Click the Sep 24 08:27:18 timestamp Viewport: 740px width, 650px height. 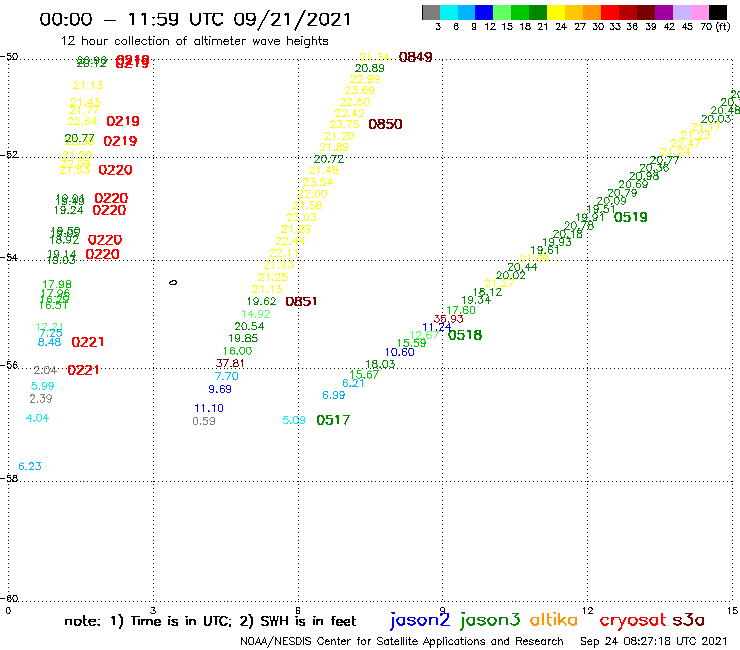[654, 641]
